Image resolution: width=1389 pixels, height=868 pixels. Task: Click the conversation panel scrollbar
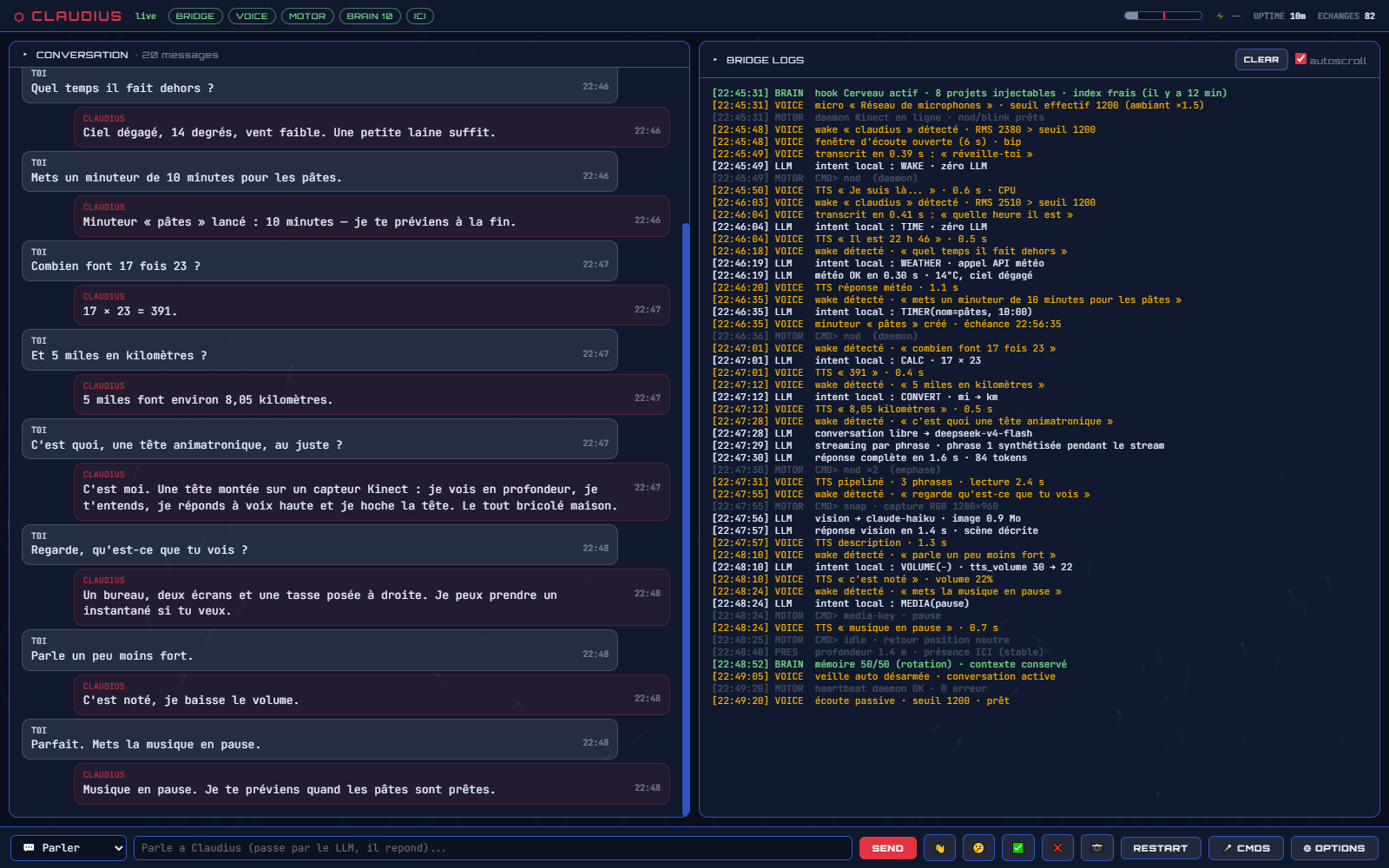[x=686, y=519]
